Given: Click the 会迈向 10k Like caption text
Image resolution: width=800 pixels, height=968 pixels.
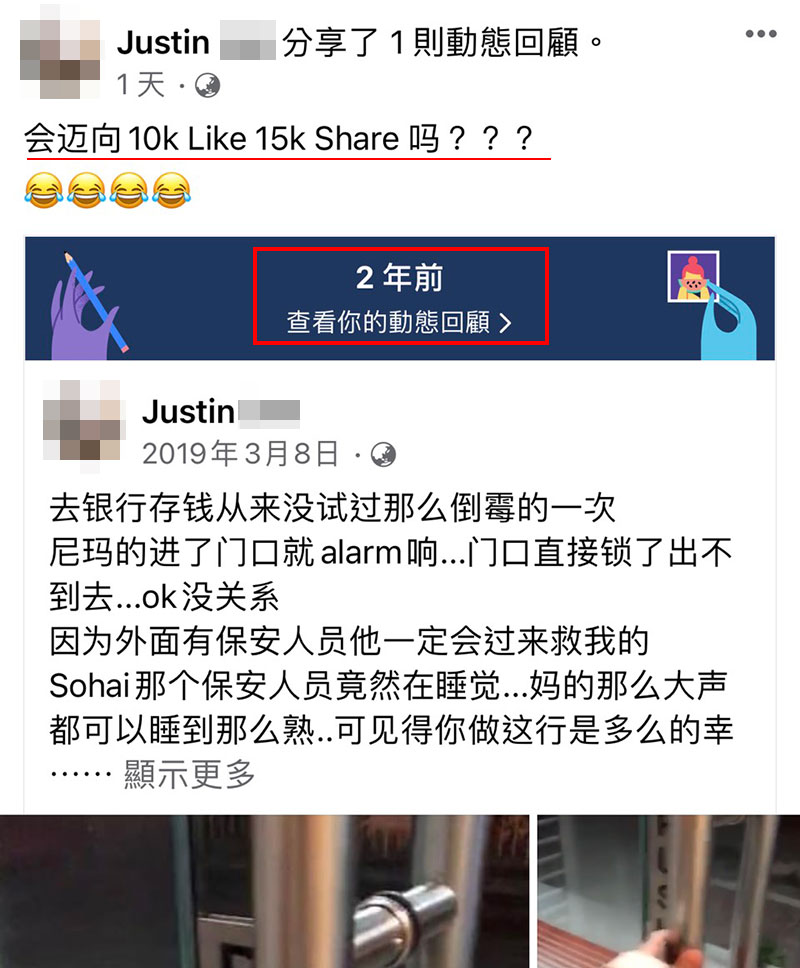Looking at the screenshot, I should [x=279, y=138].
